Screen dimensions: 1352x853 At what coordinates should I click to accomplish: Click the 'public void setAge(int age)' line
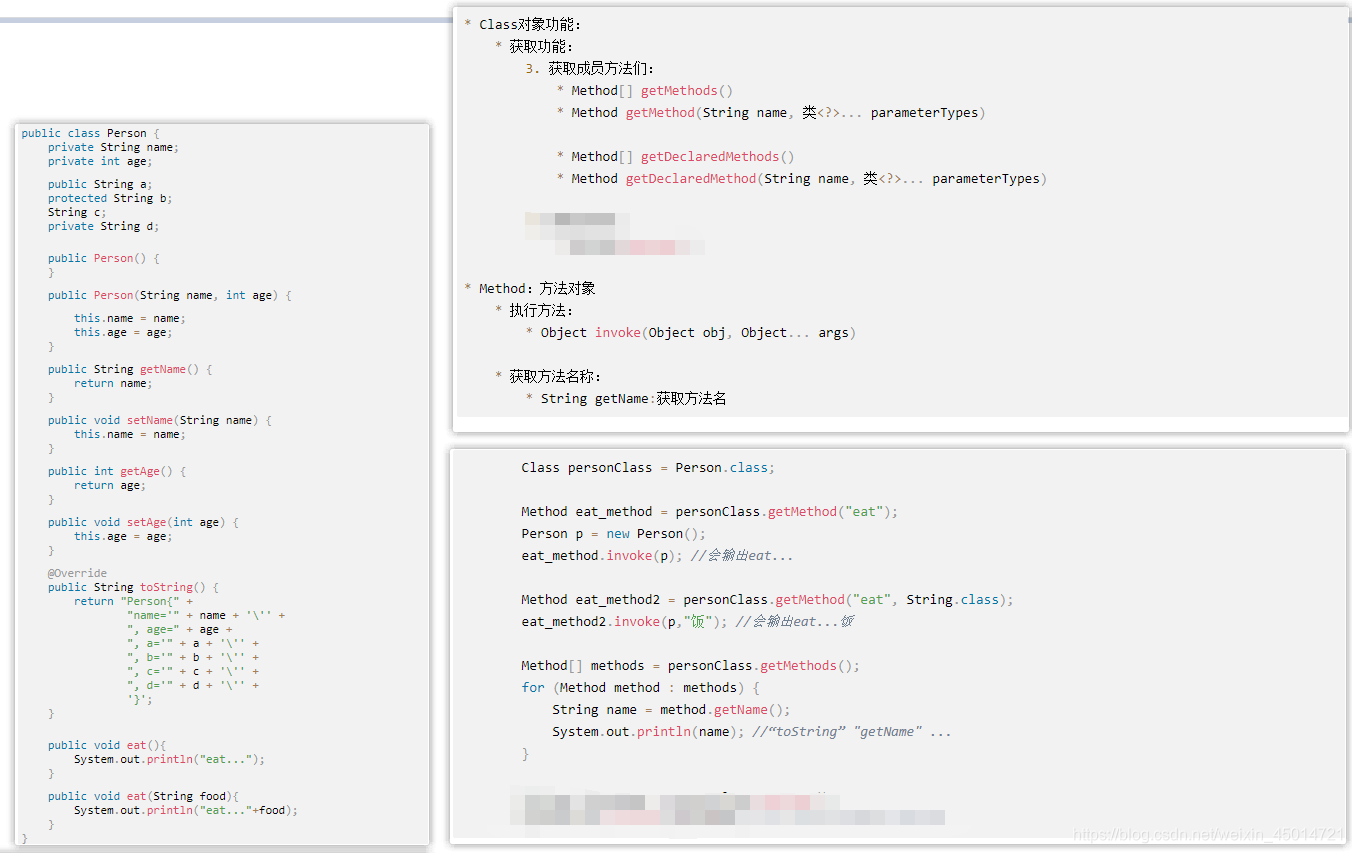click(143, 522)
